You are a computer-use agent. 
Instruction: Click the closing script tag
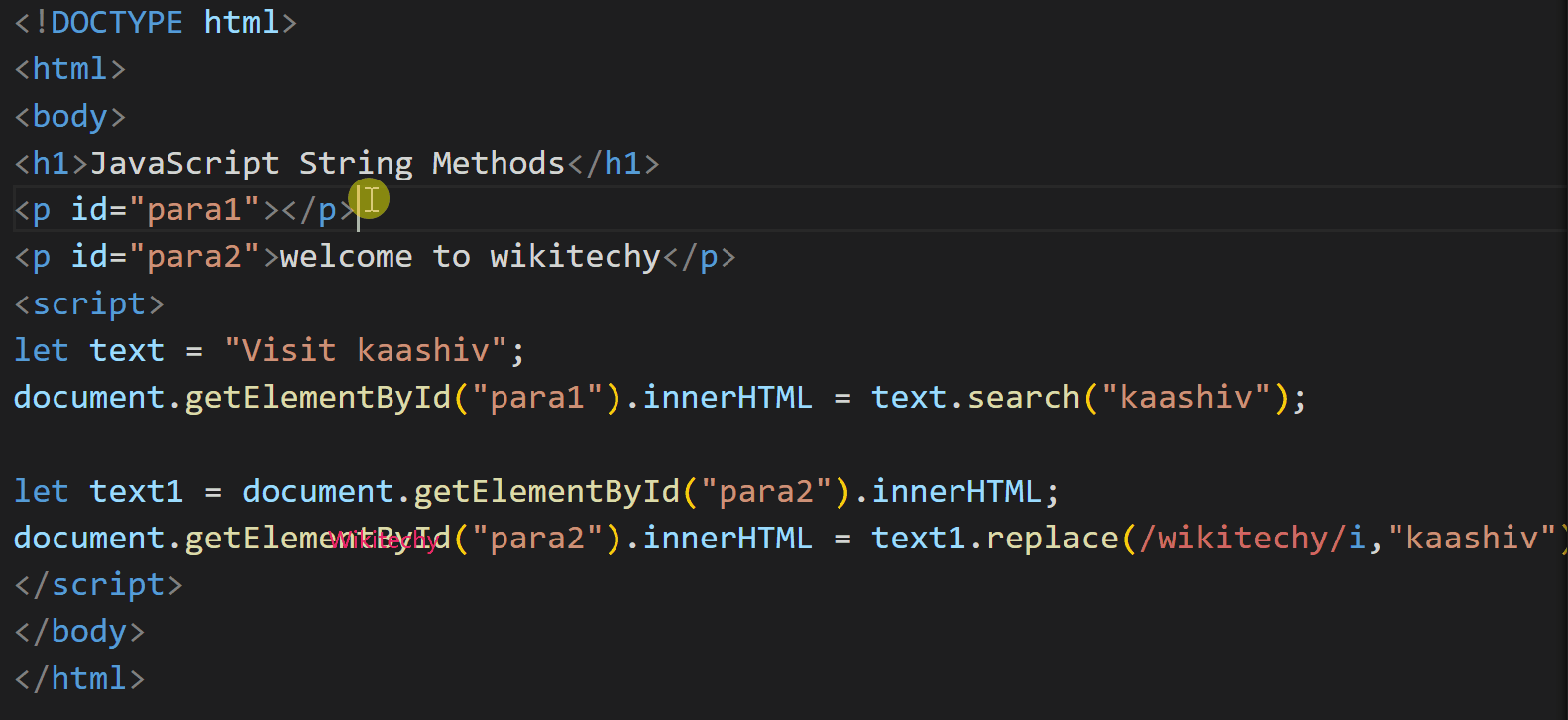99,585
